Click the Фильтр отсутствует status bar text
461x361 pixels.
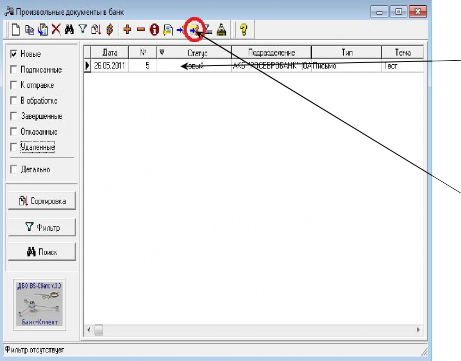coord(34,350)
